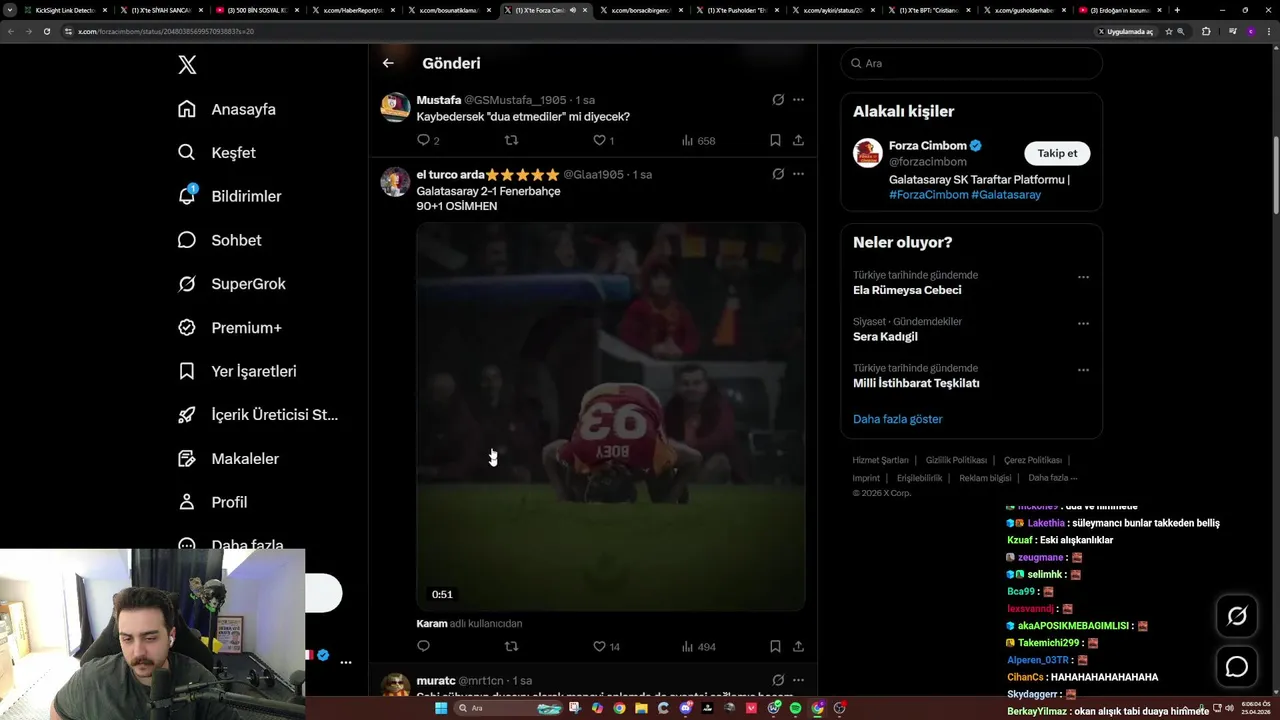
Task: Switch to KickSight Link Detector tab
Action: point(65,10)
